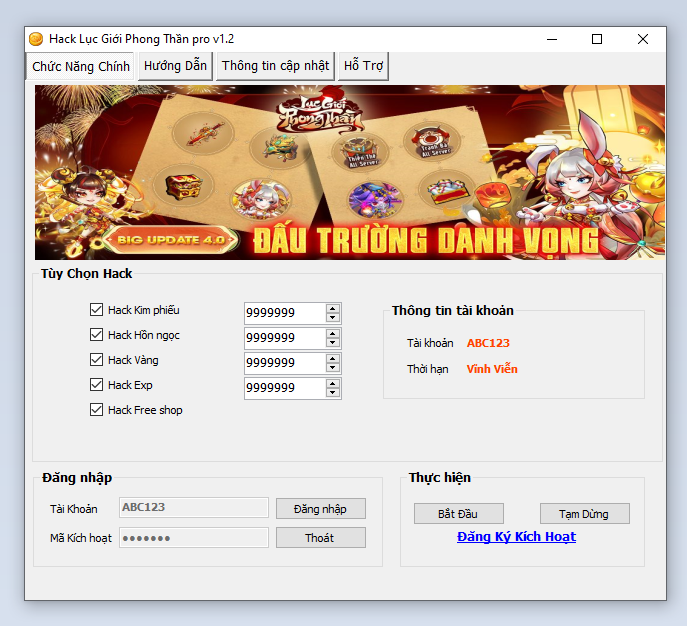The image size is (690, 626).
Task: Focus the Mã Kích hoạt input field
Action: coord(194,538)
